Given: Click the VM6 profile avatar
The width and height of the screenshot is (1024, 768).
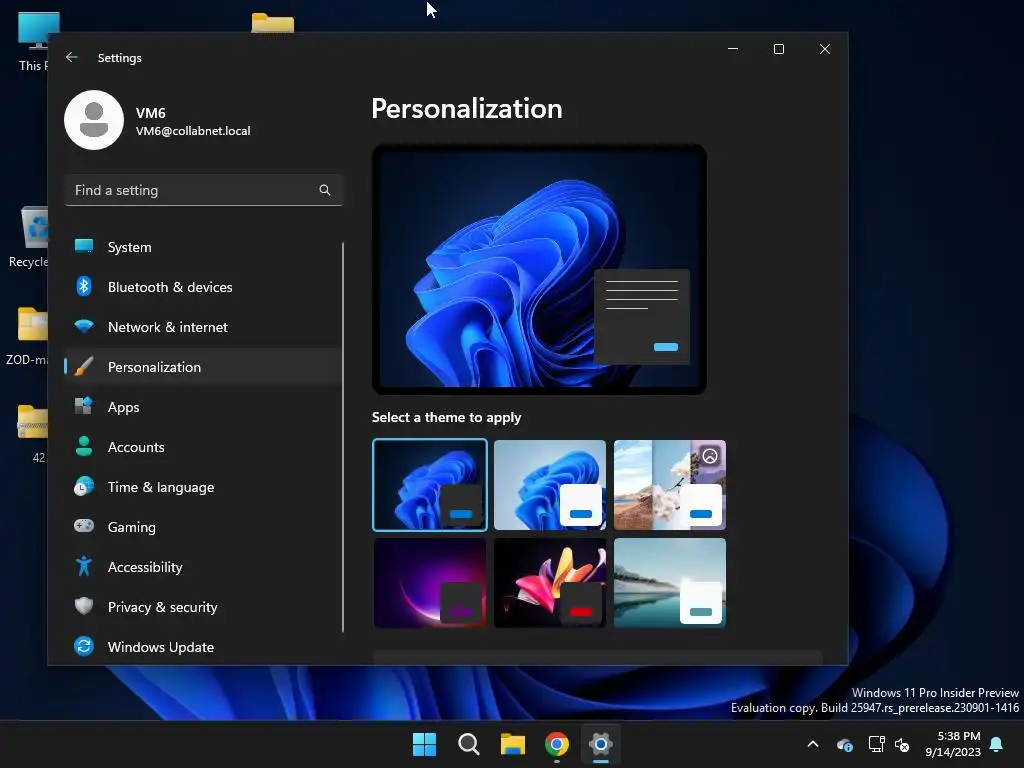Looking at the screenshot, I should pos(94,120).
